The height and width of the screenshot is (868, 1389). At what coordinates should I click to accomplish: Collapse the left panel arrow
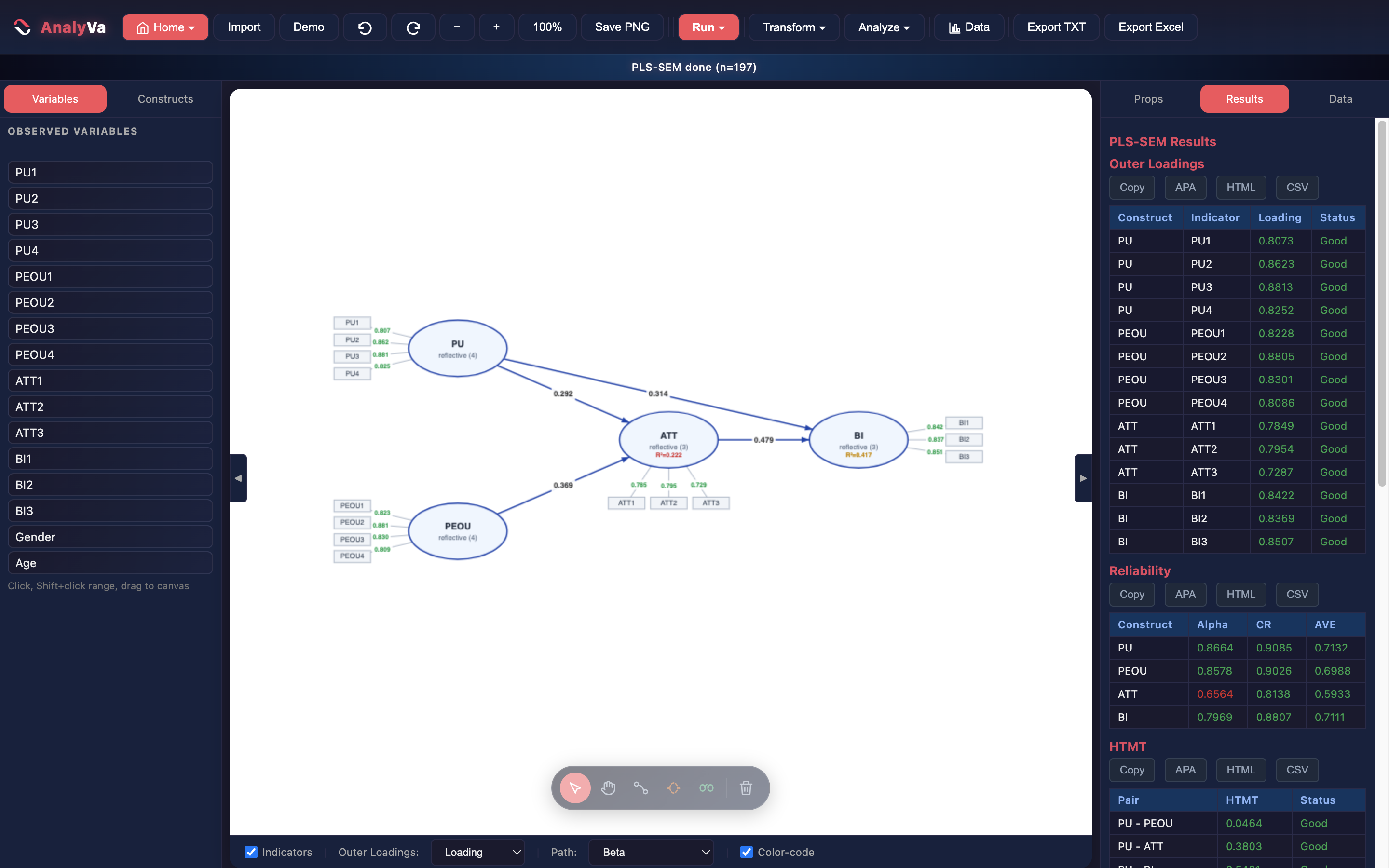click(238, 478)
